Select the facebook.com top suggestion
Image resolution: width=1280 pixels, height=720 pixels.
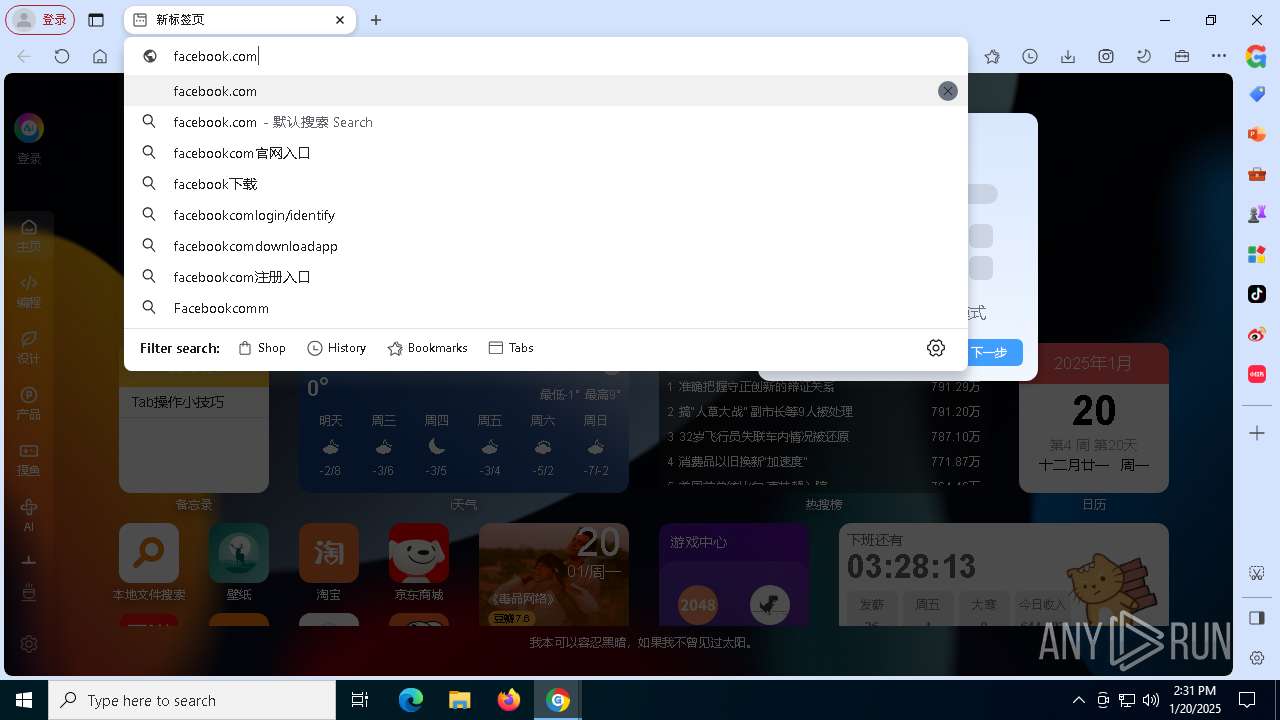click(x=546, y=91)
